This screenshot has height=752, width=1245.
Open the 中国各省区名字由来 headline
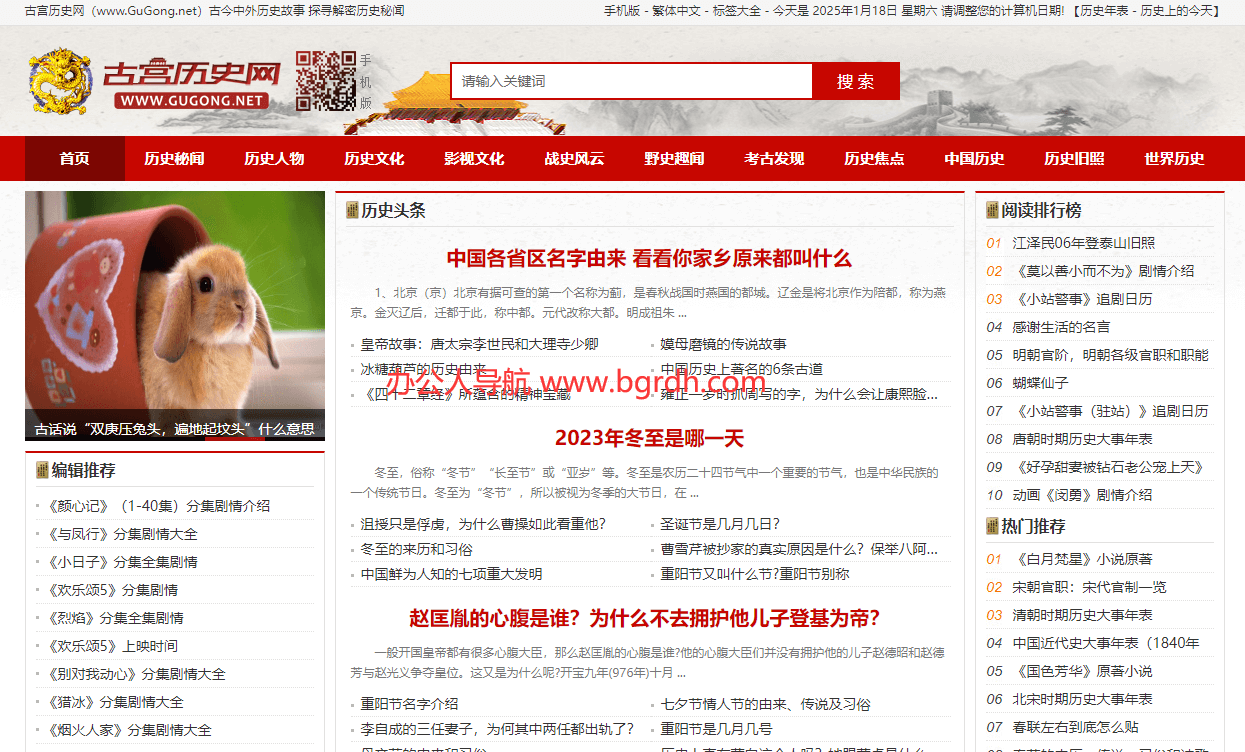[649, 258]
